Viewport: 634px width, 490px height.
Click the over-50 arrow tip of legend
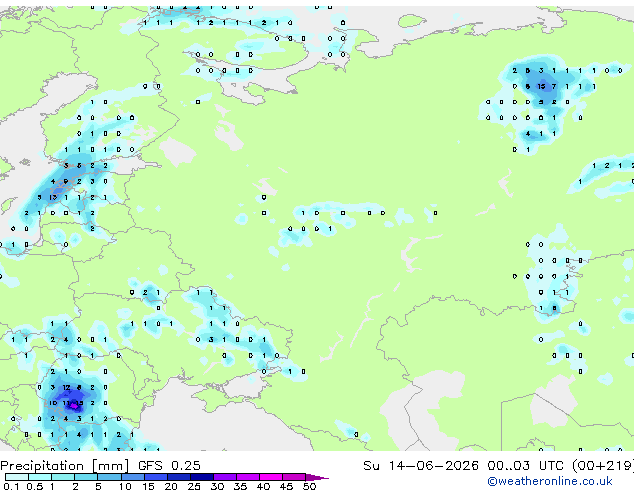[x=317, y=477]
